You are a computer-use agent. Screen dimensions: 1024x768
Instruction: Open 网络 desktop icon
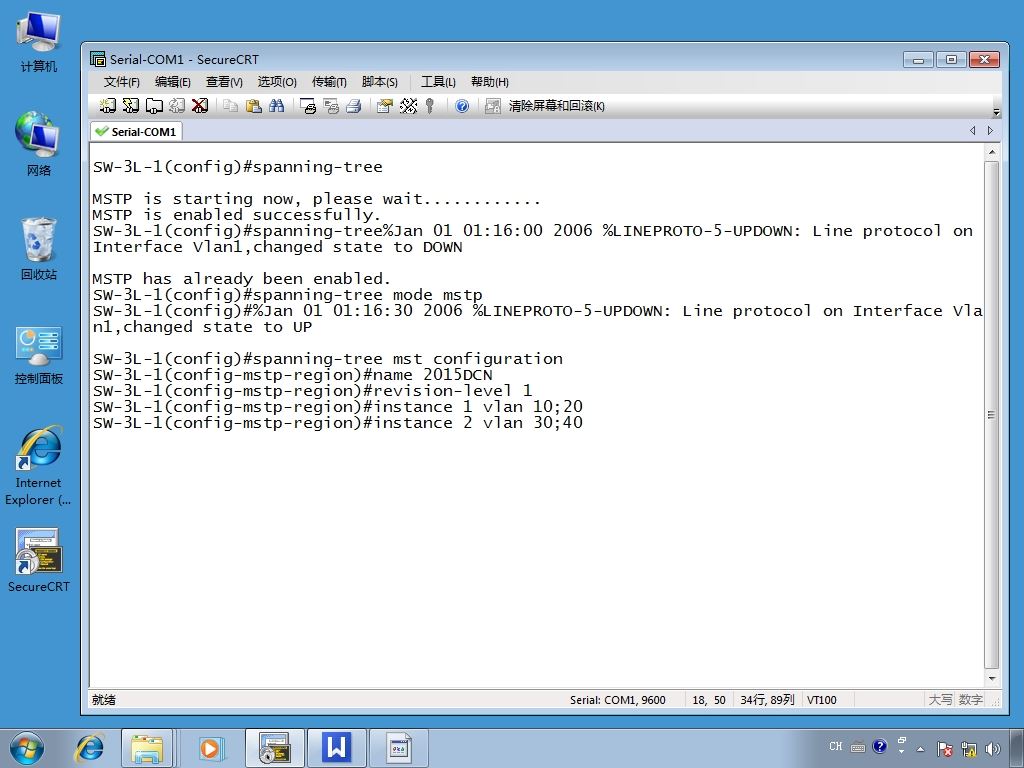tap(39, 145)
